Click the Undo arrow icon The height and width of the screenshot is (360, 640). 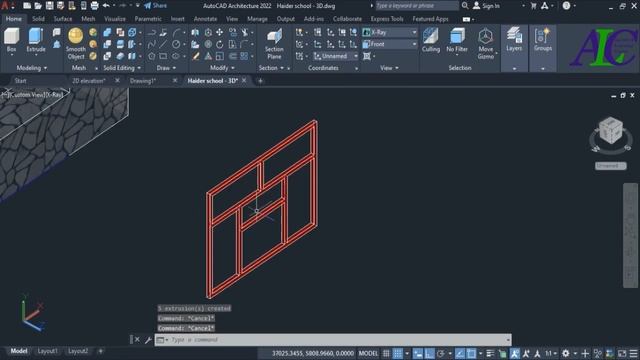[x=106, y=6]
